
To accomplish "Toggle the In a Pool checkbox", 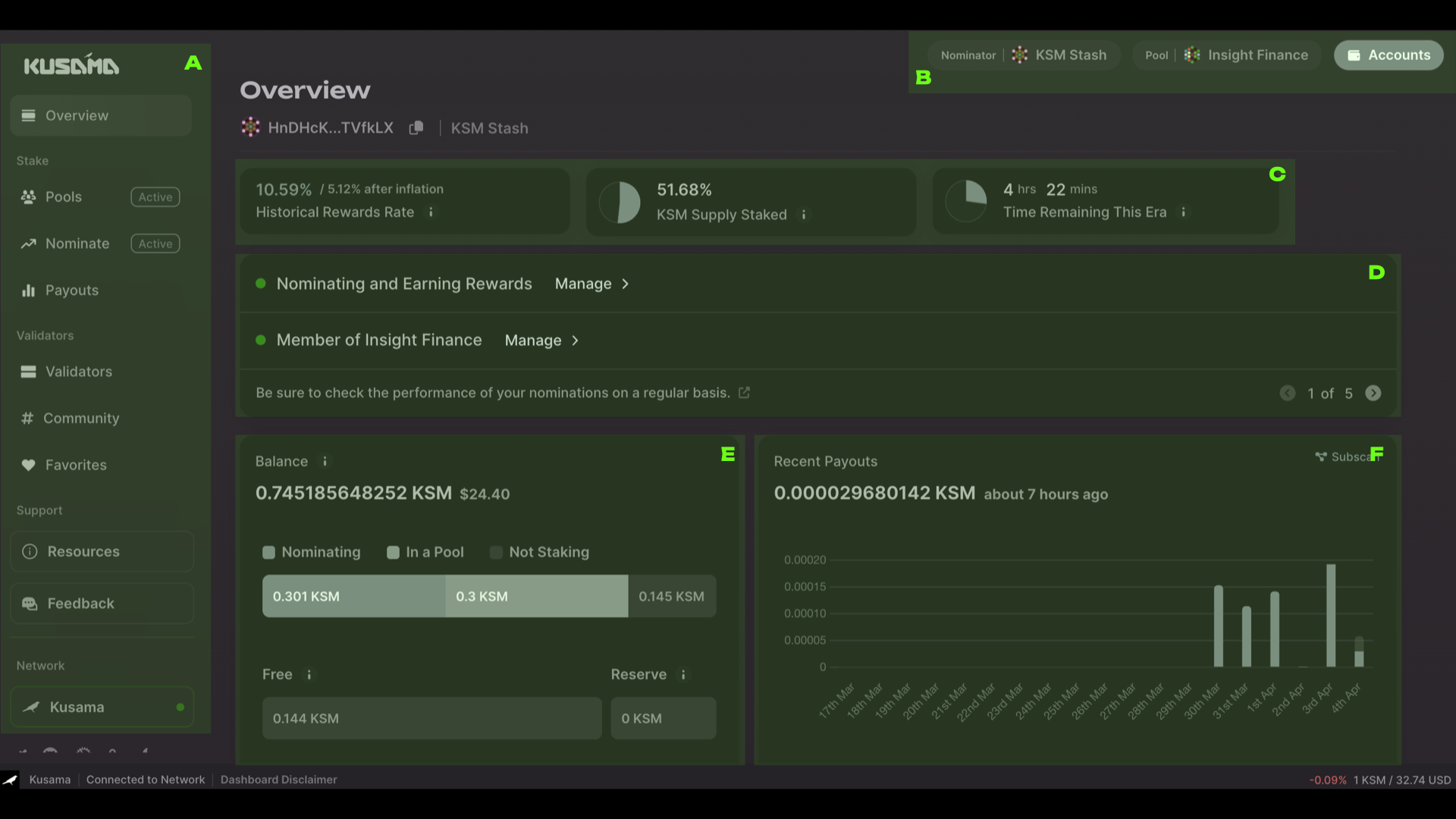I will click(x=392, y=553).
